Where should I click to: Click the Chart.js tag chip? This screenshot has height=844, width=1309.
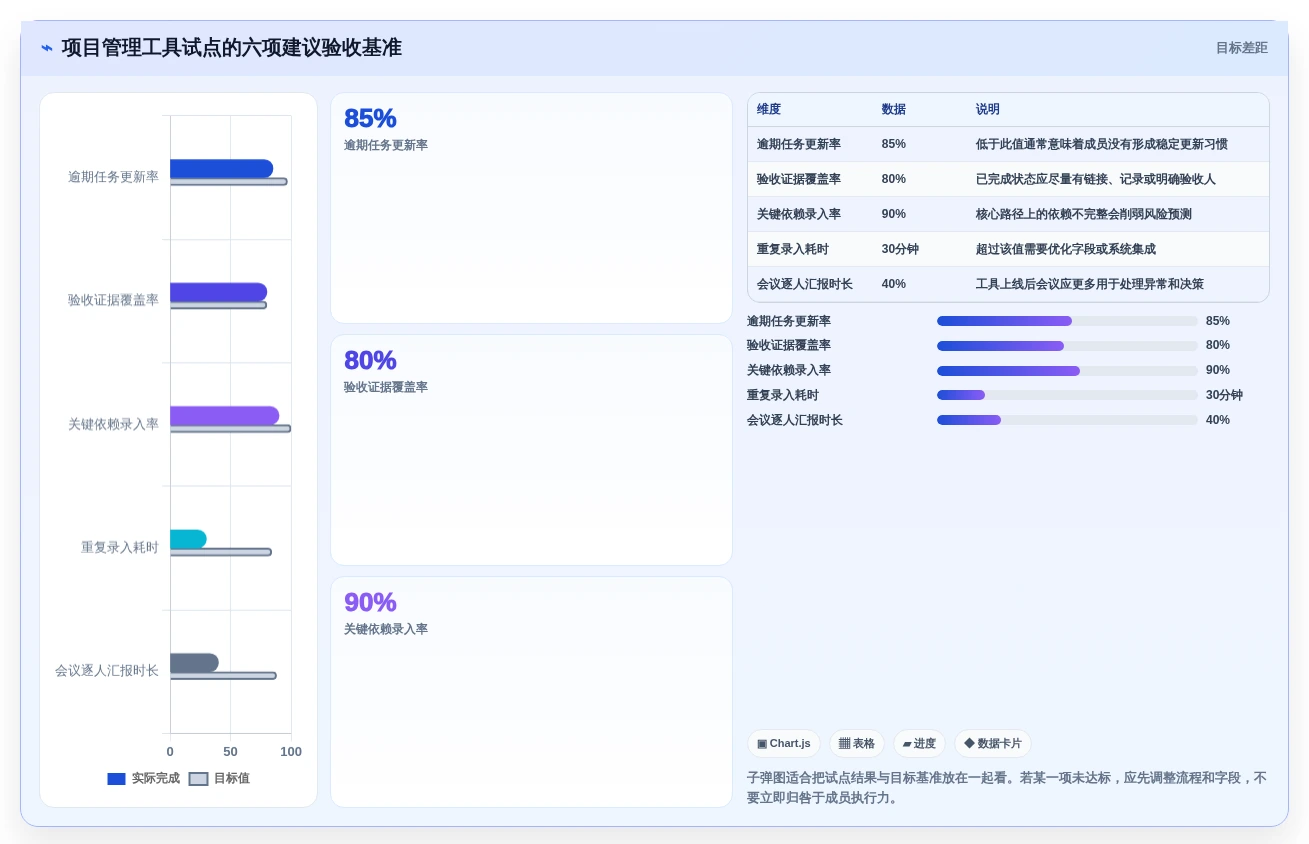click(784, 743)
